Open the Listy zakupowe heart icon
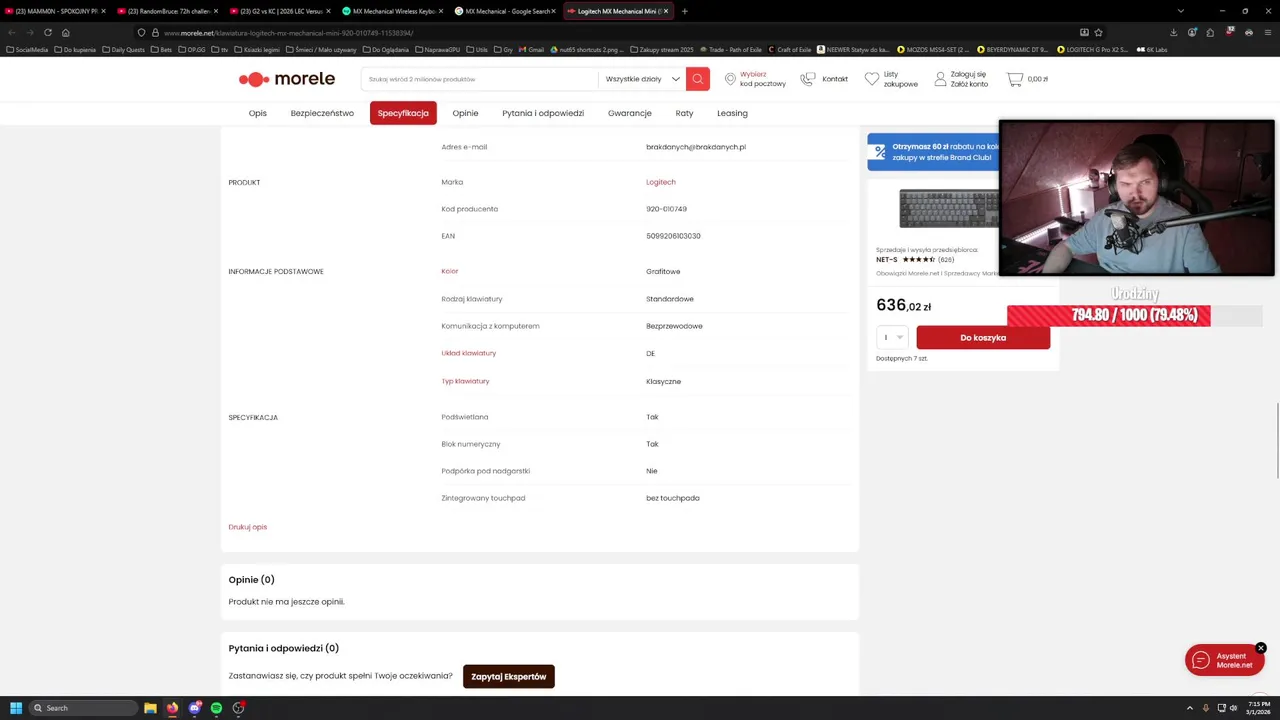Viewport: 1280px width, 720px height. pyautogui.click(x=872, y=79)
